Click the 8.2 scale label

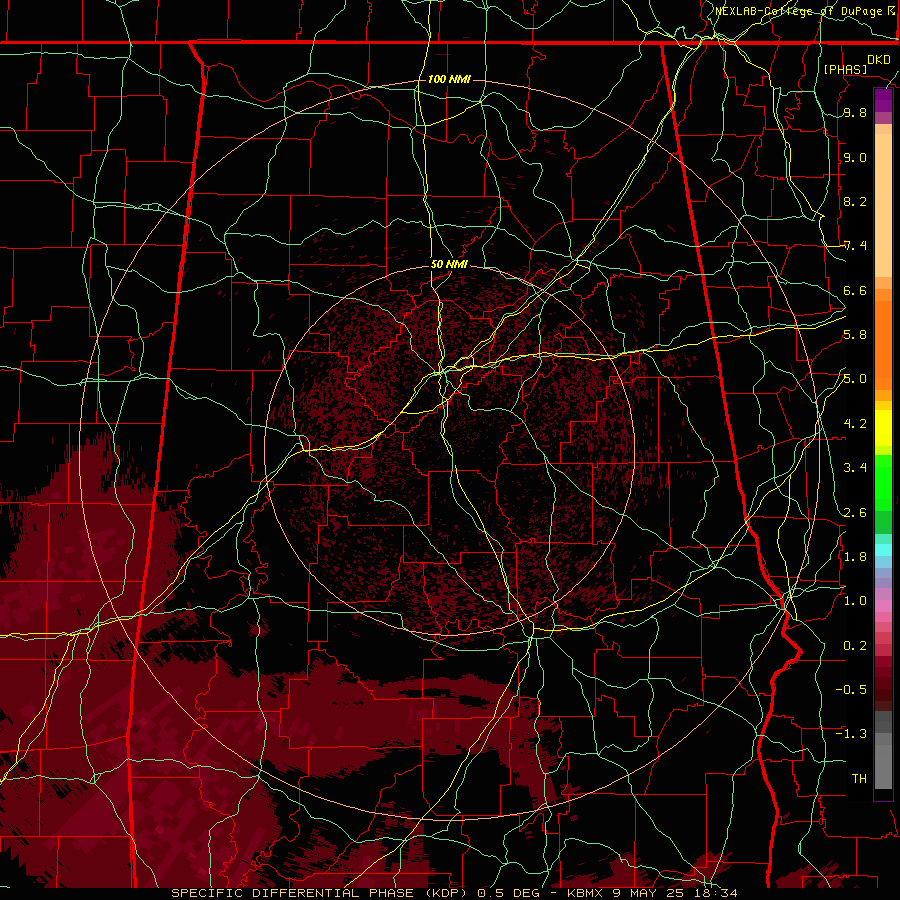point(855,201)
